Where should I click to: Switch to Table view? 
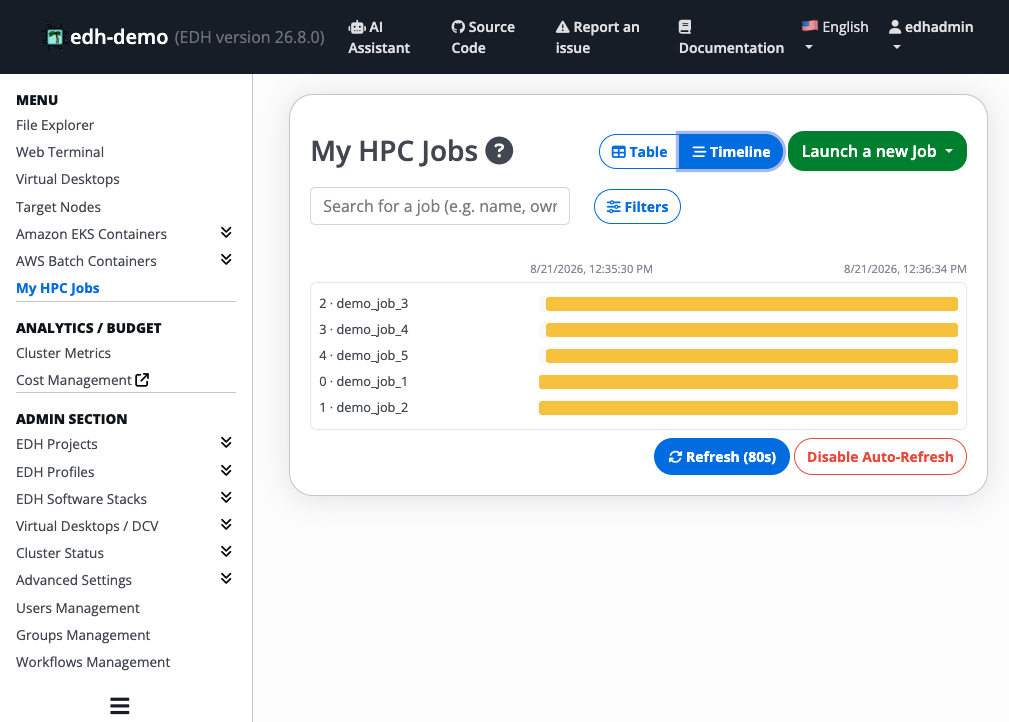(638, 151)
